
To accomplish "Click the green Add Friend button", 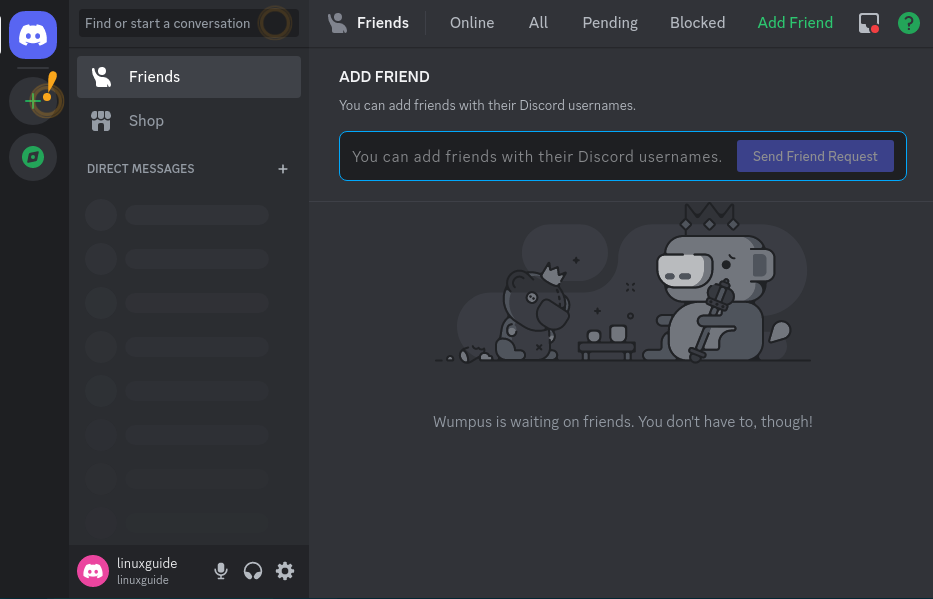I will click(795, 23).
